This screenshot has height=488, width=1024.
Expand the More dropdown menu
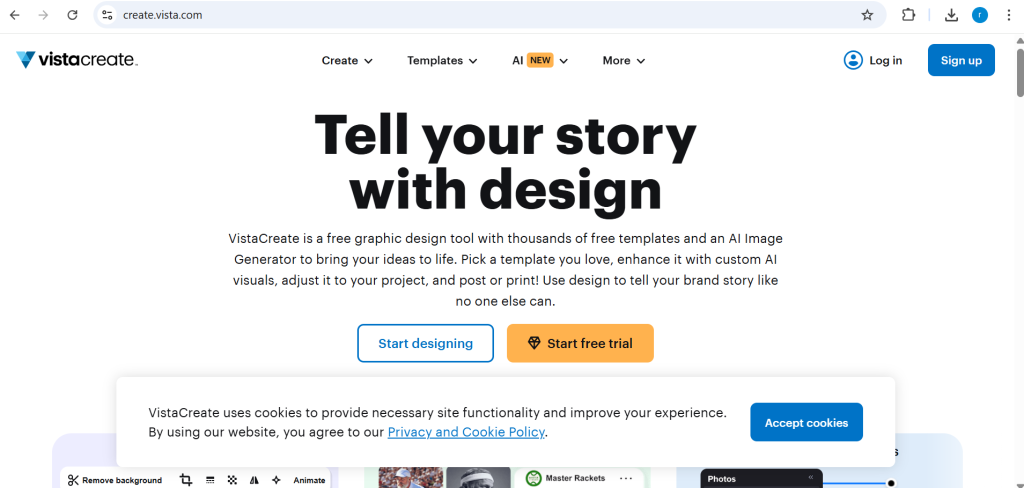pos(624,60)
